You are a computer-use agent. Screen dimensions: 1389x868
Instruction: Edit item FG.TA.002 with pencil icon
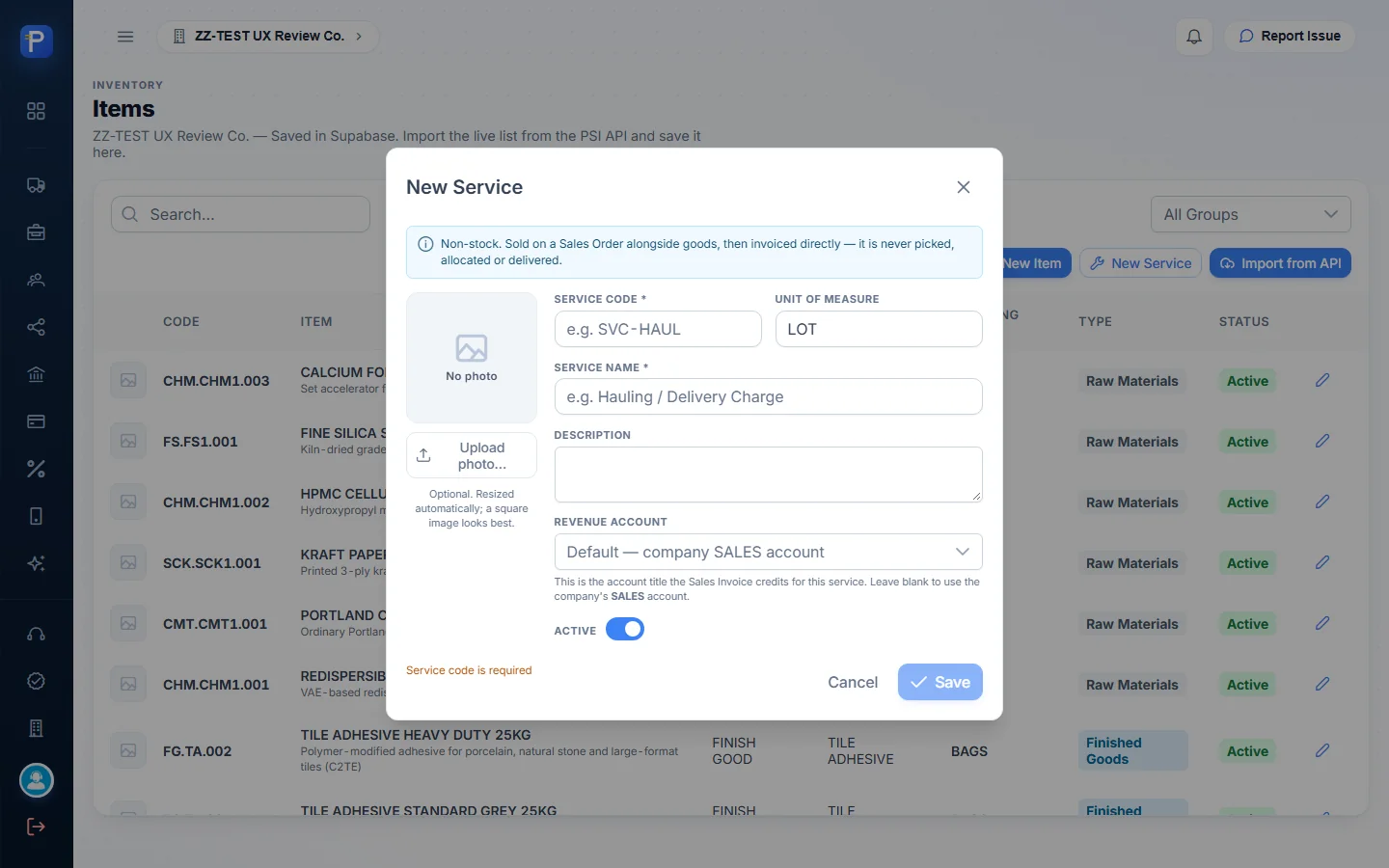[1322, 750]
